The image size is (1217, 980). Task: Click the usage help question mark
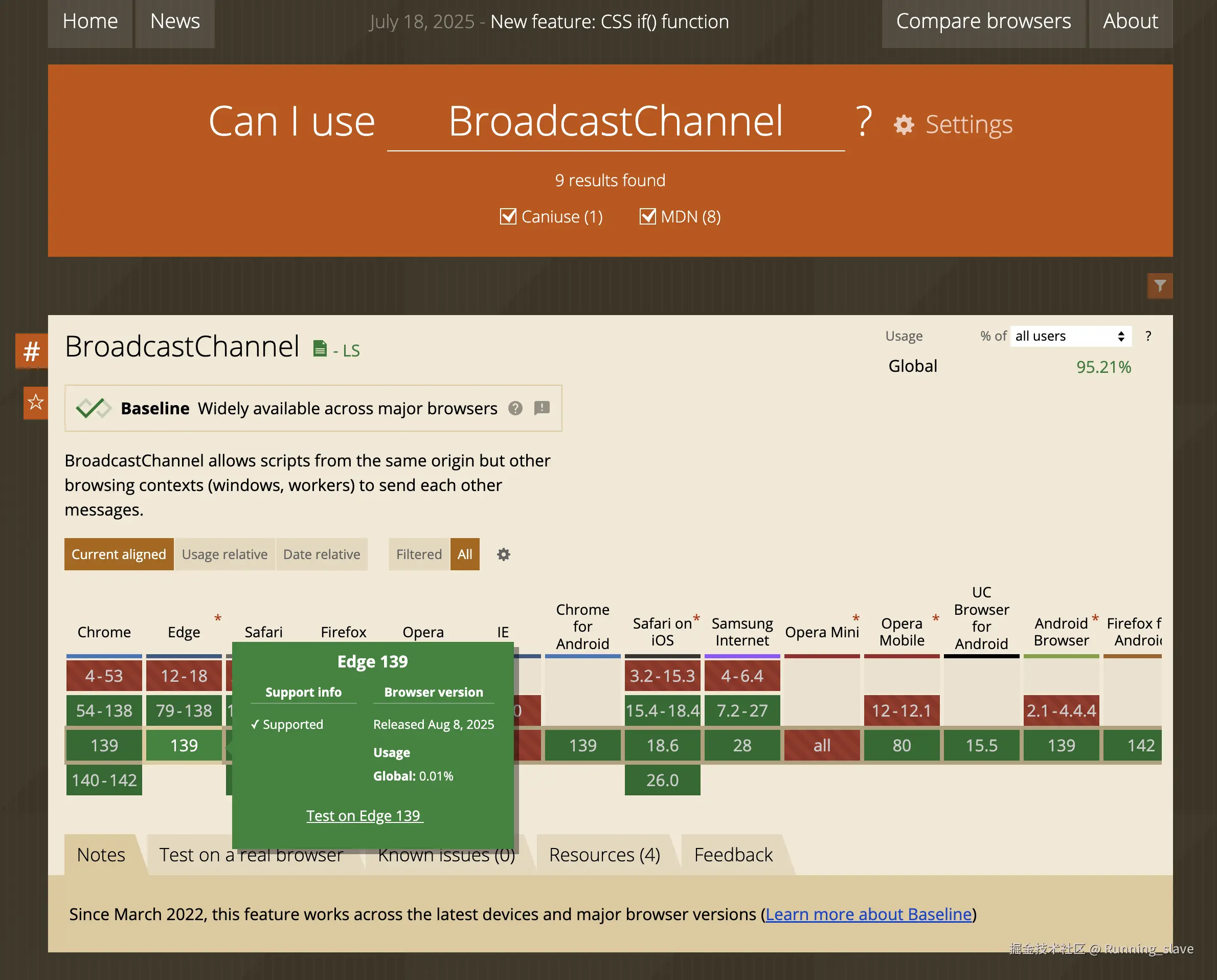pos(1148,337)
